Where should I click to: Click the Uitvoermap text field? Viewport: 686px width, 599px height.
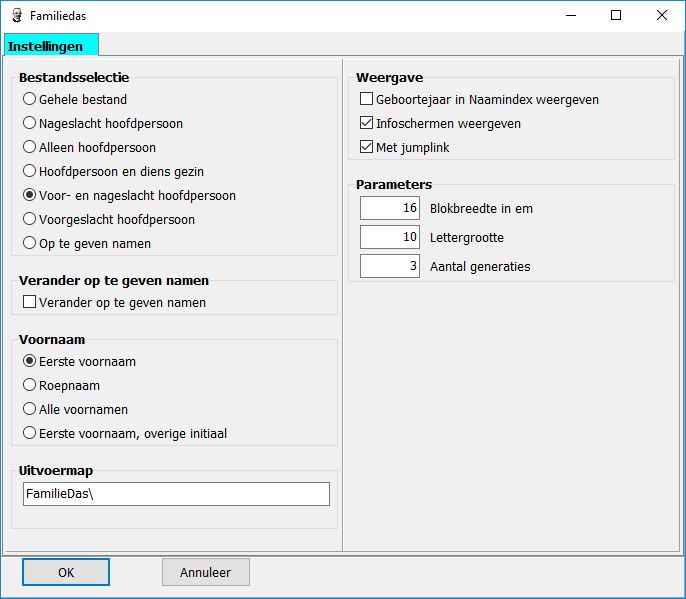[175, 495]
